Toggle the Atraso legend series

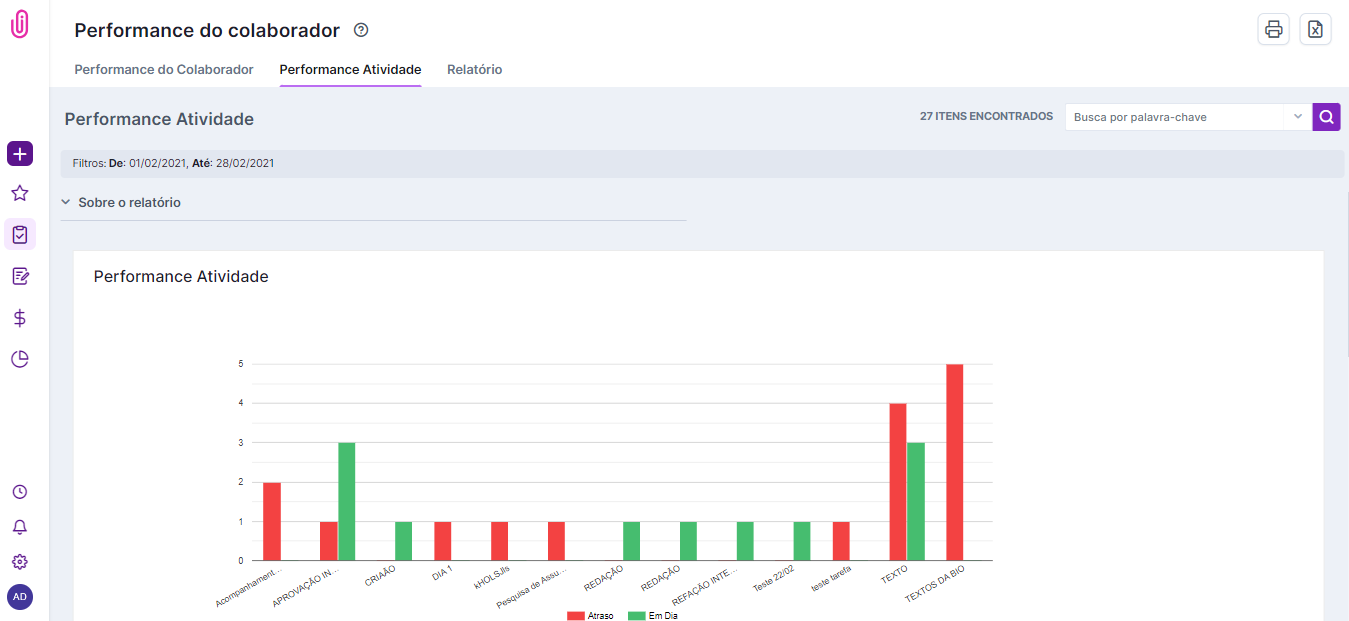pyautogui.click(x=589, y=615)
